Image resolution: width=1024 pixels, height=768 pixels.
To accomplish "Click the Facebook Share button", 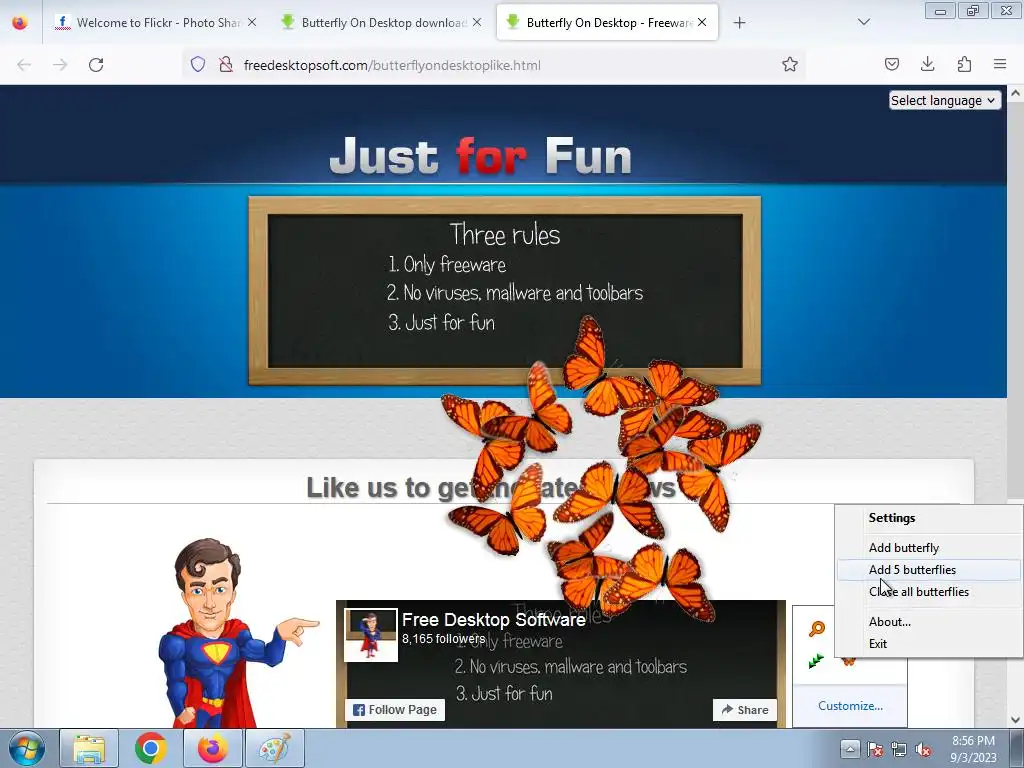I will (x=744, y=710).
